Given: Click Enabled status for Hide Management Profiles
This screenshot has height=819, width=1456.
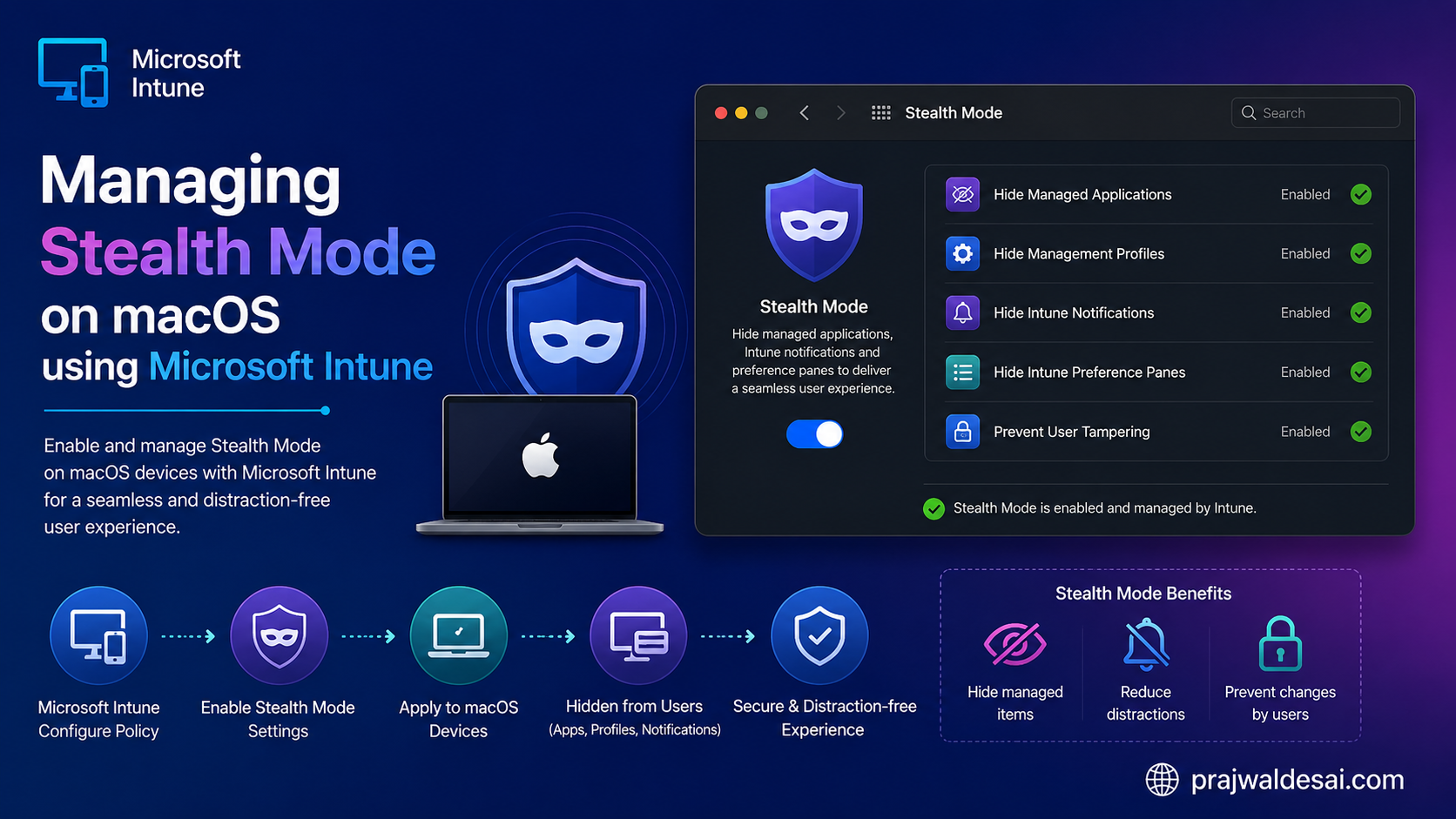Looking at the screenshot, I should click(x=1305, y=253).
